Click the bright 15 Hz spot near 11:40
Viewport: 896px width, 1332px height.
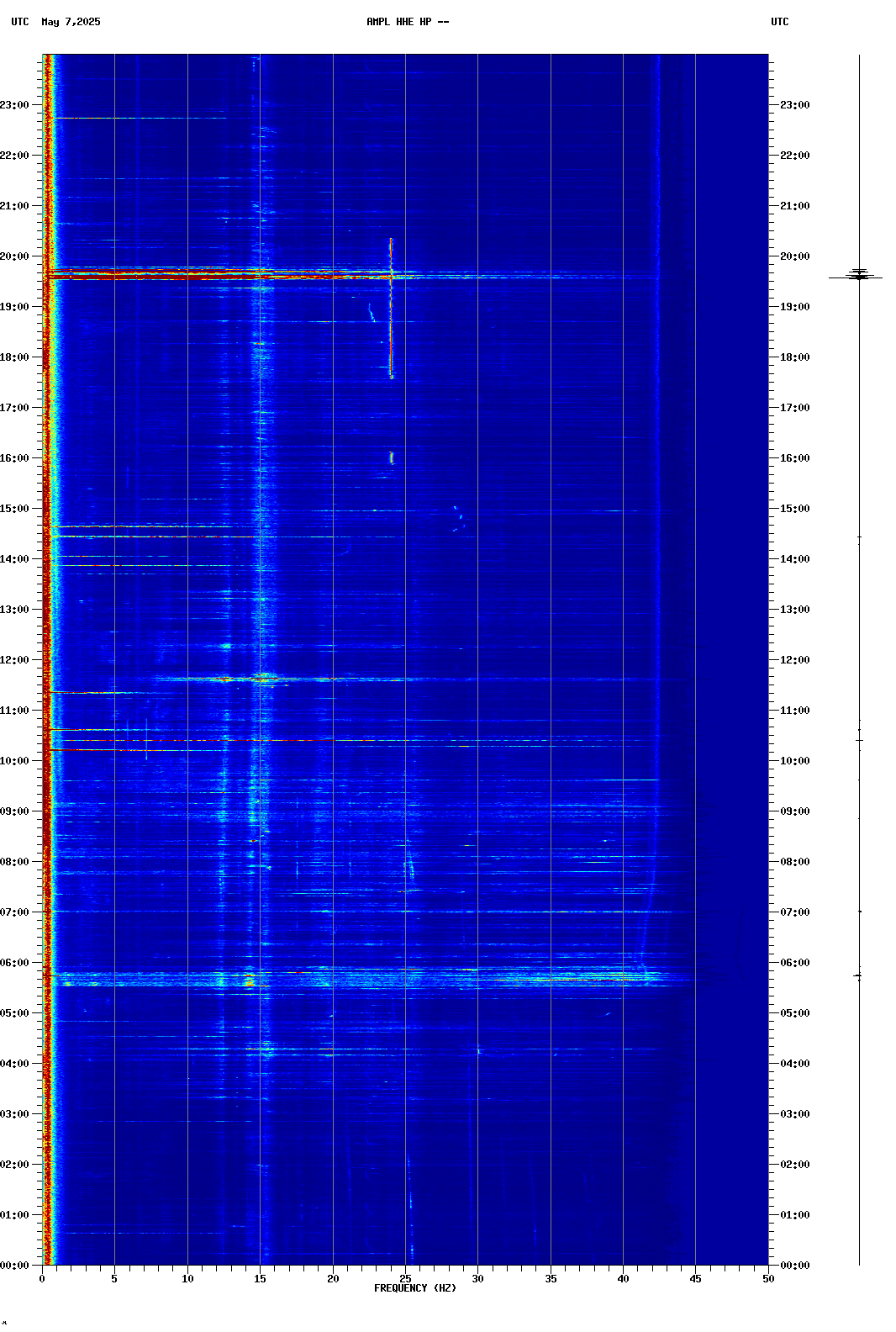pos(265,678)
